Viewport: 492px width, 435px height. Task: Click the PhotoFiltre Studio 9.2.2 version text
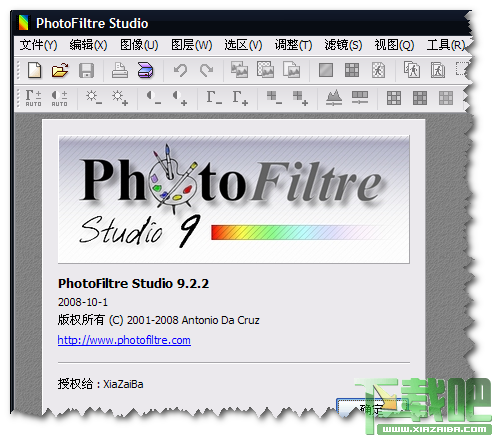[x=133, y=284]
